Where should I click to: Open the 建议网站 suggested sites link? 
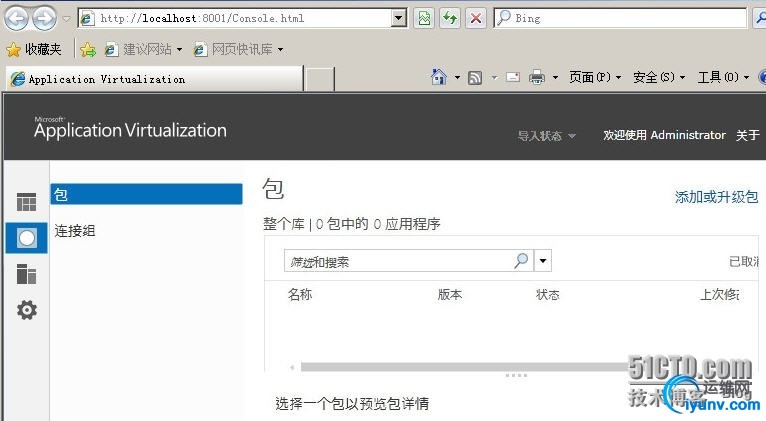[x=143, y=49]
